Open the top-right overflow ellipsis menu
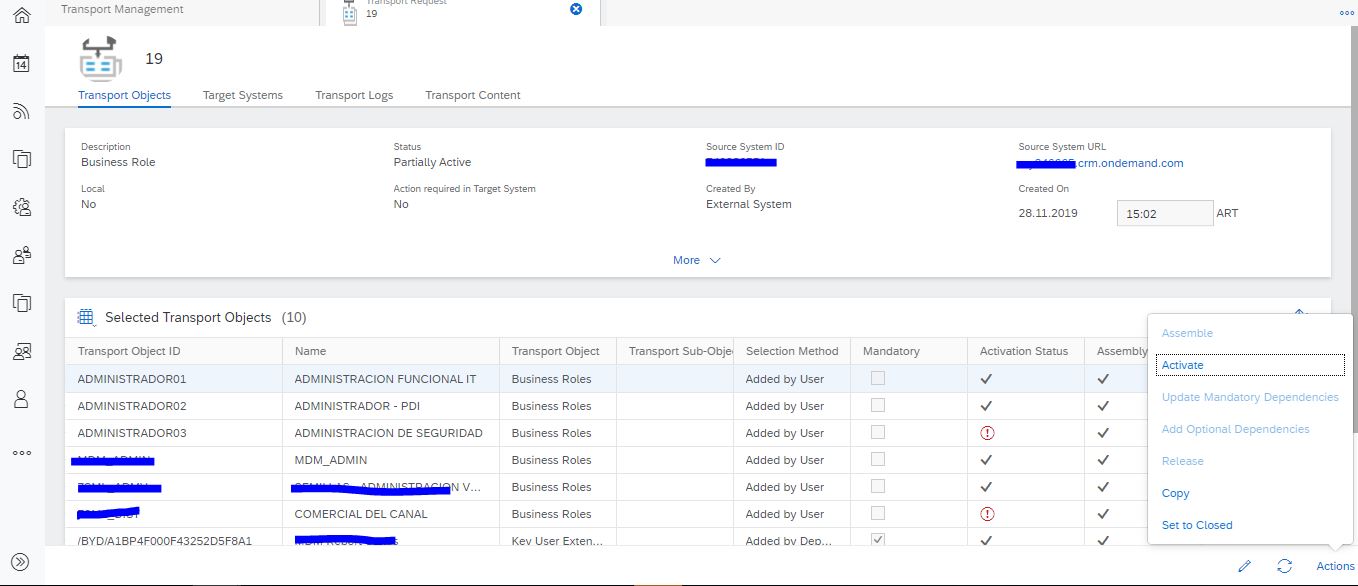Screen dimensions: 1358x586 tap(1346, 13)
